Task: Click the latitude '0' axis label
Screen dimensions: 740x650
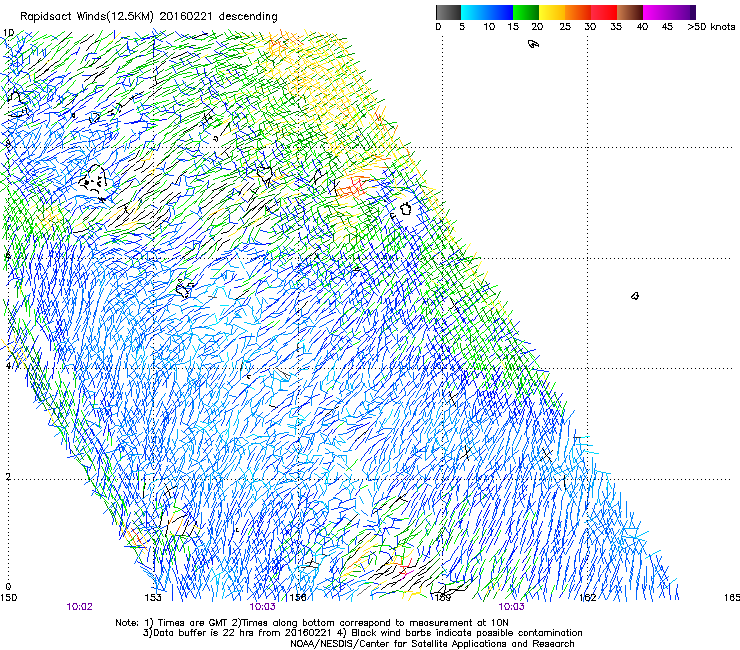Action: [8, 587]
